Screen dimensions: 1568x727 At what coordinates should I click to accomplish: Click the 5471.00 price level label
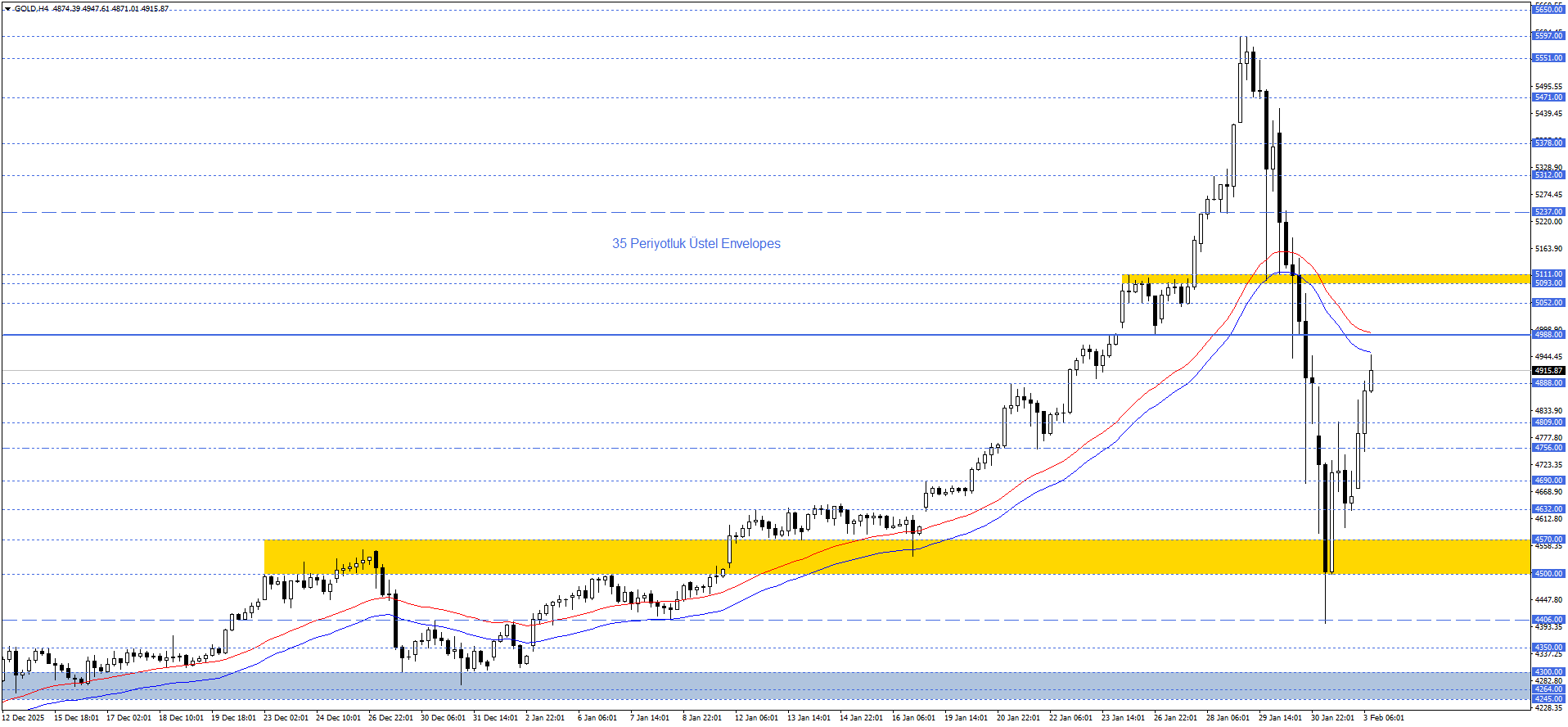[x=1548, y=97]
